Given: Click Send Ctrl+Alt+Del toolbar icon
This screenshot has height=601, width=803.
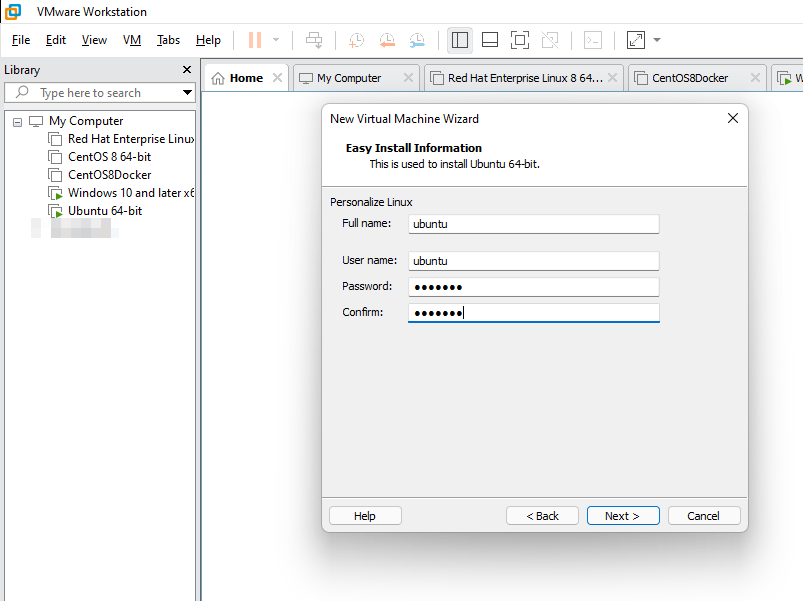Looking at the screenshot, I should click(x=314, y=40).
